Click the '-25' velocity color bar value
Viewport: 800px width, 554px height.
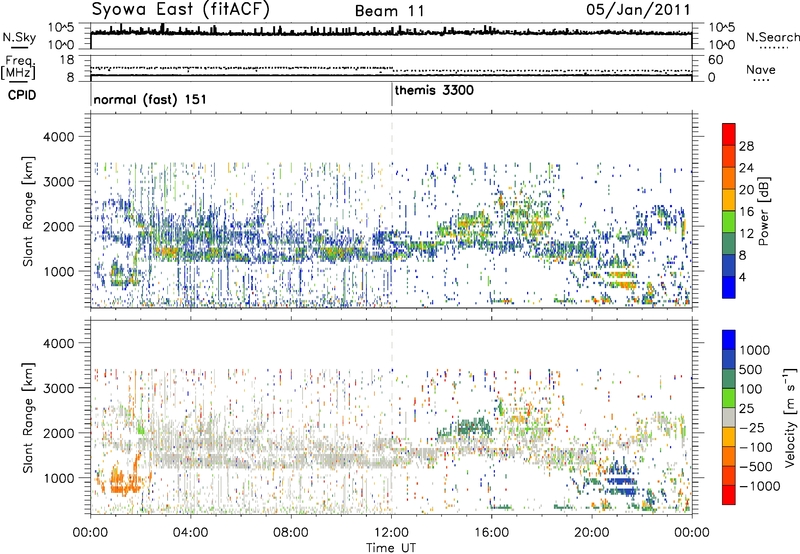(x=750, y=428)
